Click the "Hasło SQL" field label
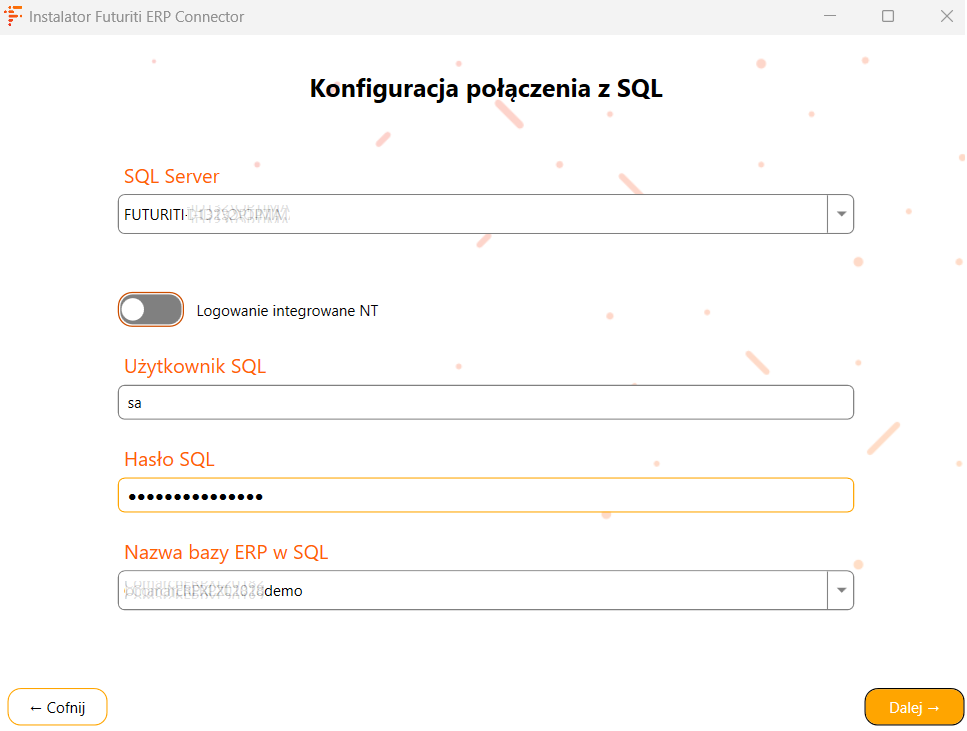The width and height of the screenshot is (967, 731). (169, 460)
